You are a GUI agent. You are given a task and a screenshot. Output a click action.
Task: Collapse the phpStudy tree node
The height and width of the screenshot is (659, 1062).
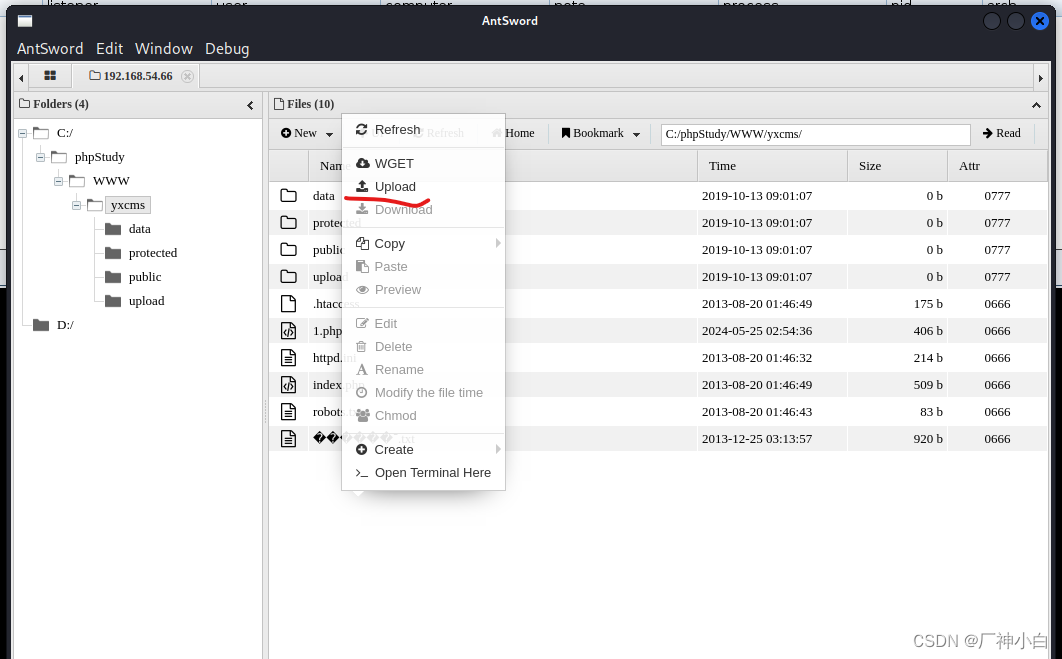(41, 157)
